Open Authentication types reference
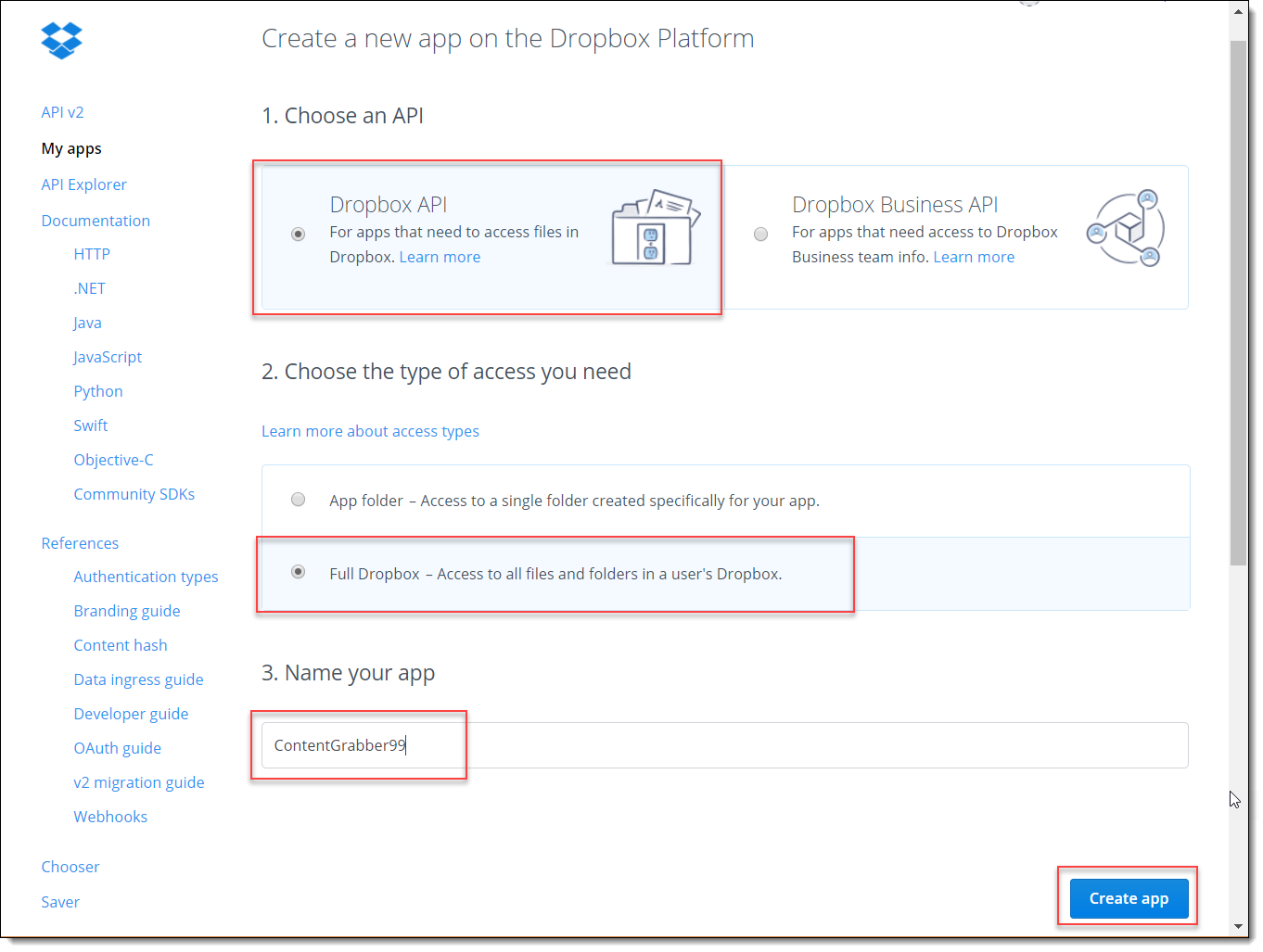Viewport: 1263px width, 952px height. [x=146, y=577]
